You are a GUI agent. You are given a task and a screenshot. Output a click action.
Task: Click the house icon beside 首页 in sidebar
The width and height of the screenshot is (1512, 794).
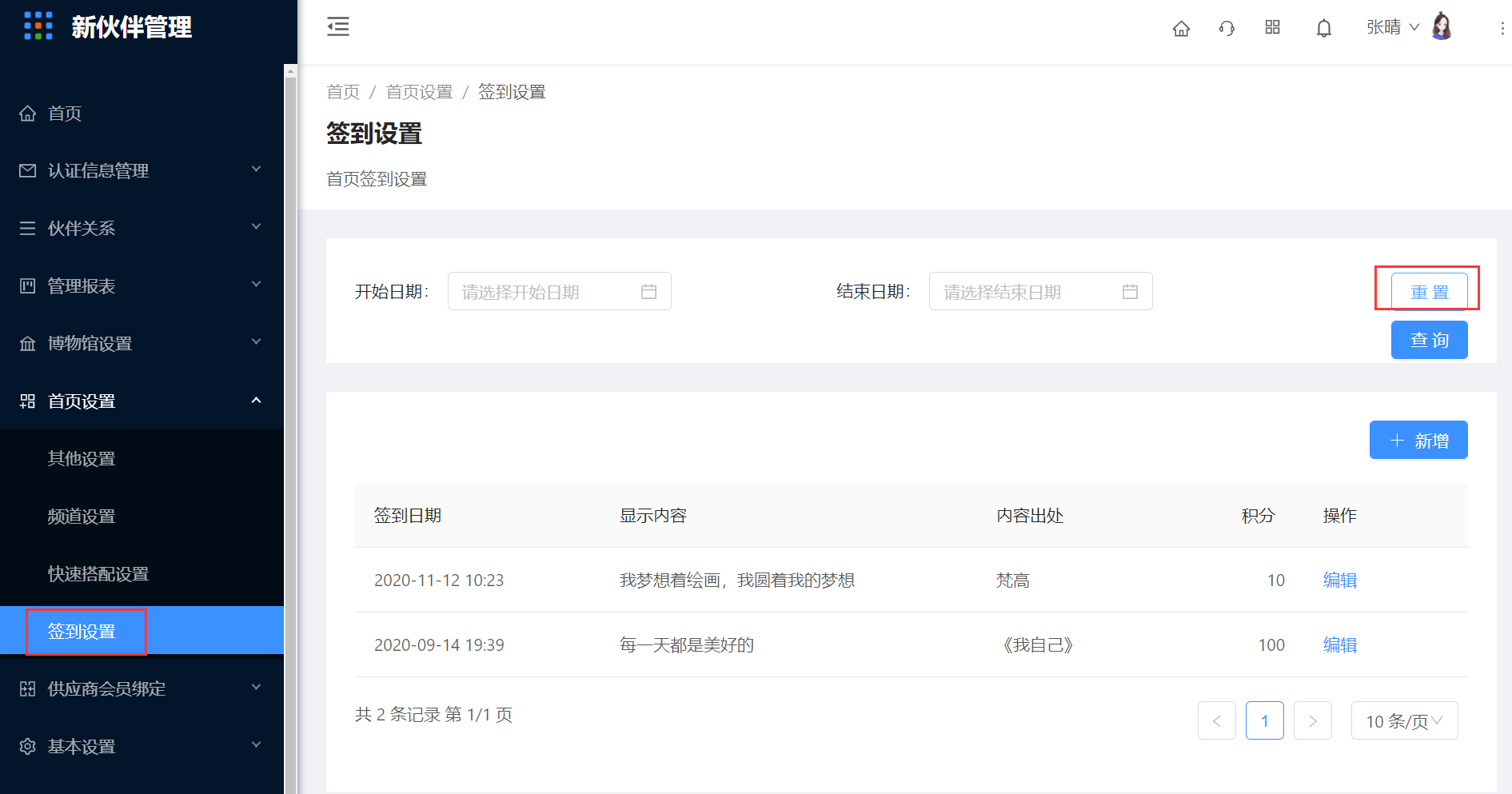click(28, 113)
